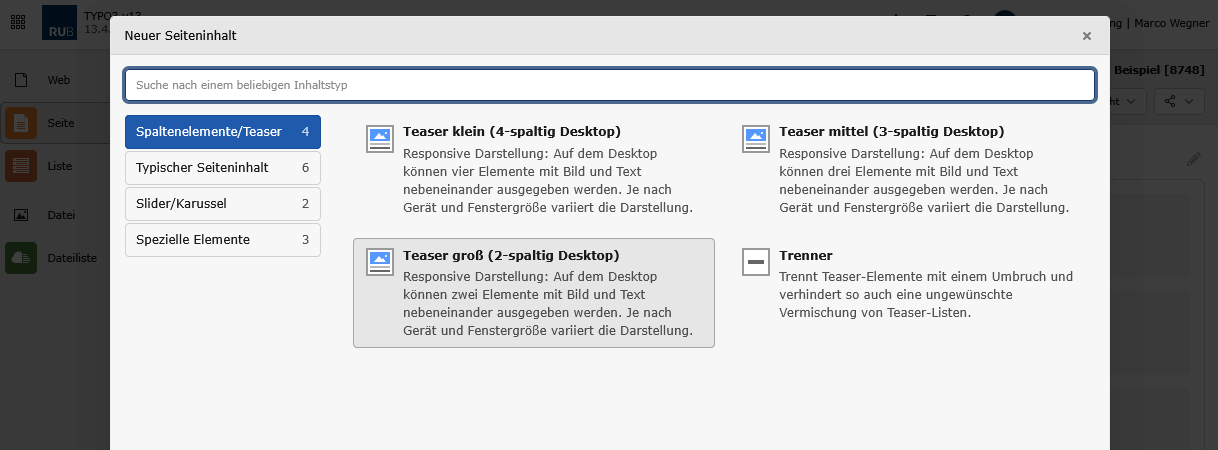Click the application grid menu icon
This screenshot has width=1218, height=450.
click(x=18, y=21)
